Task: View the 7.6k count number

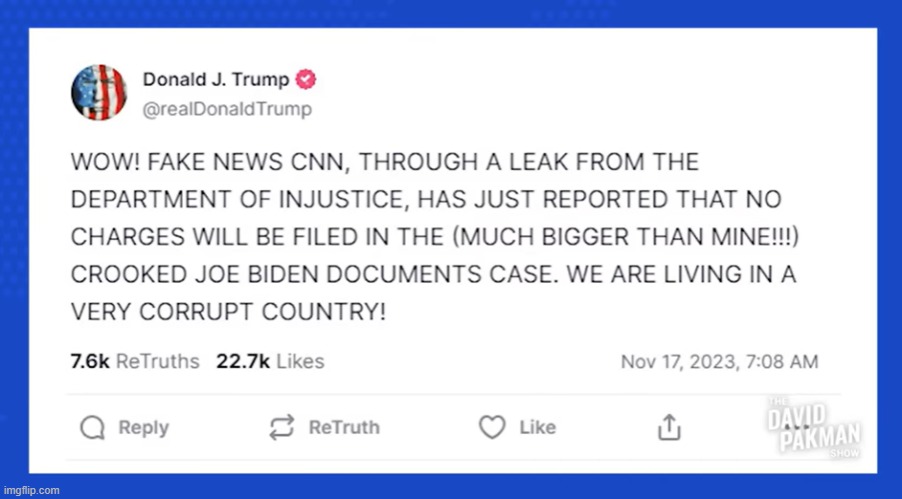Action: click(x=89, y=361)
